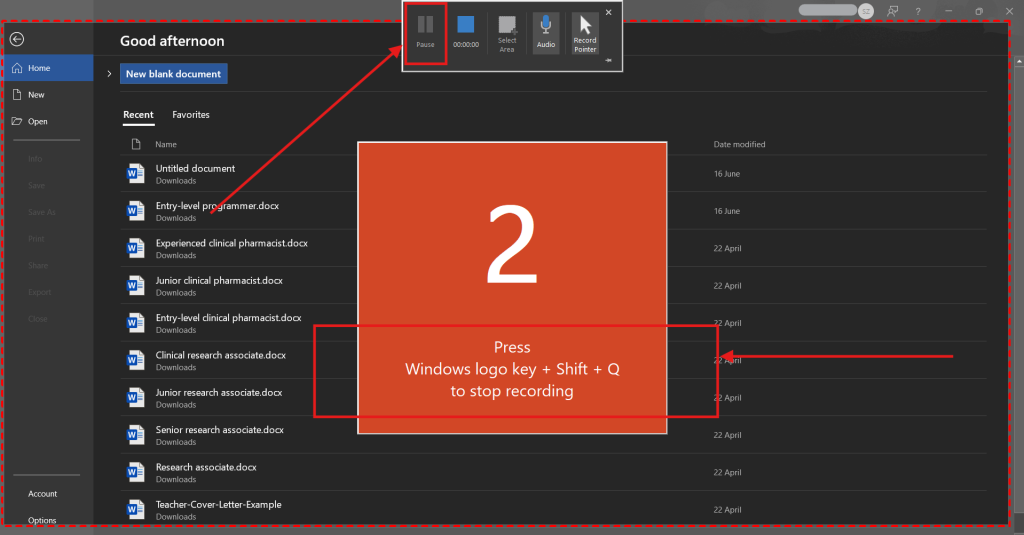1024x535 pixels.
Task: Switch to the Recent tab
Action: 138,115
